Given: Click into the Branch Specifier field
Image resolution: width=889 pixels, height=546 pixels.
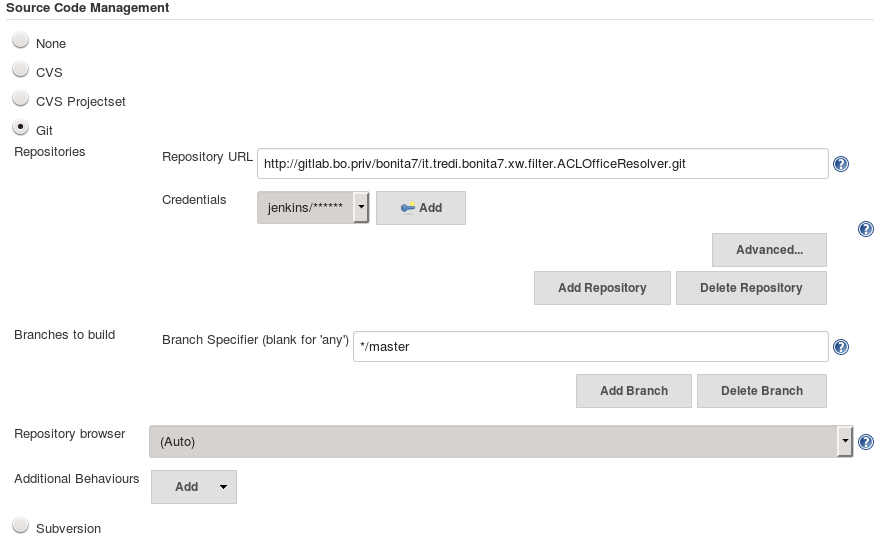Looking at the screenshot, I should [x=590, y=347].
